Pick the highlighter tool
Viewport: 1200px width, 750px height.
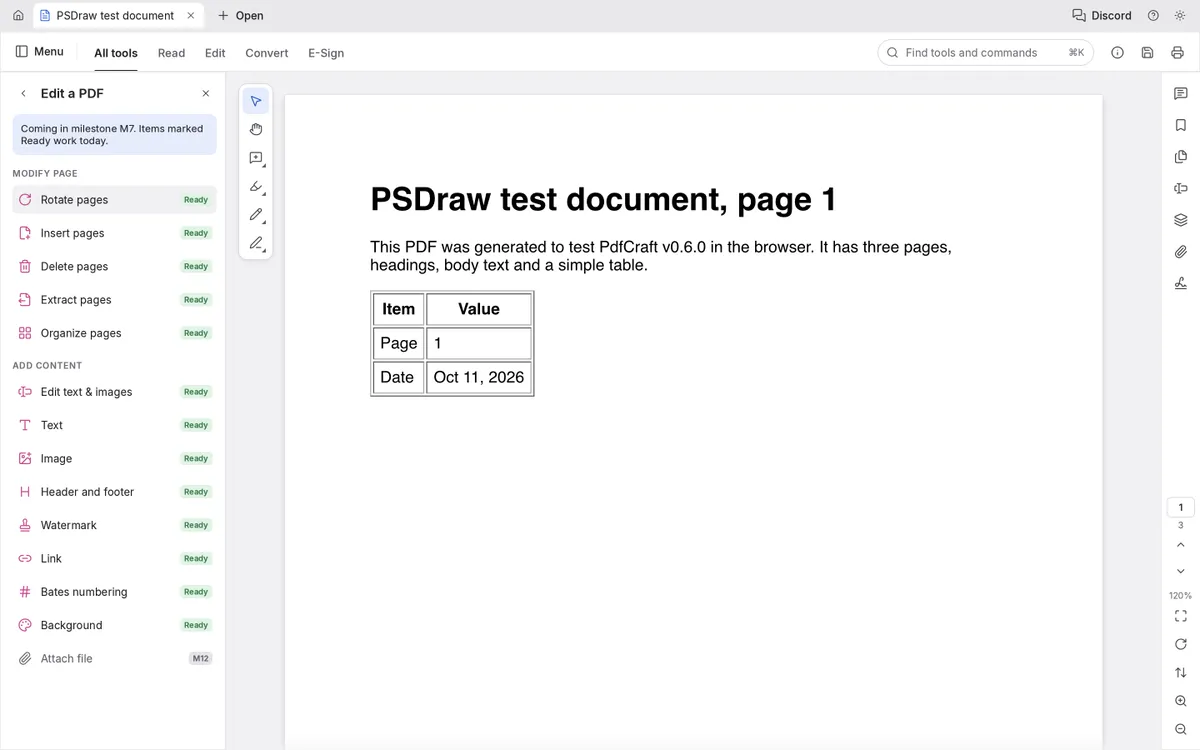[256, 186]
